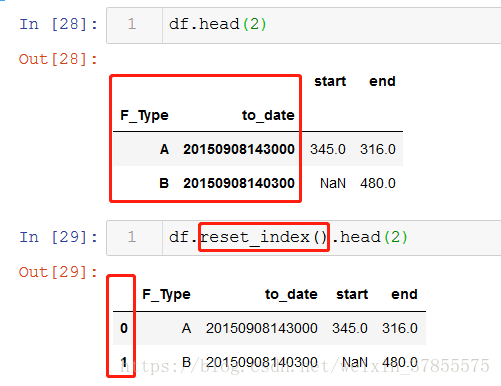Select the In [28]: prompt label
Image resolution: width=501 pixels, height=386 pixels.
pos(58,24)
